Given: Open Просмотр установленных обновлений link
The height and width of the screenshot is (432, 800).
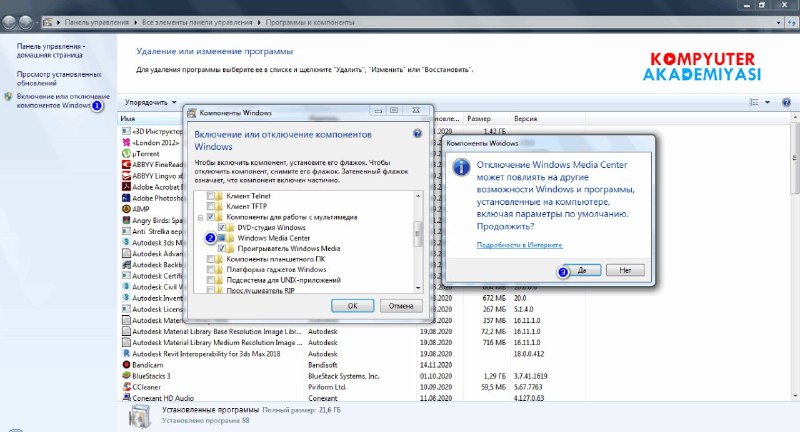Looking at the screenshot, I should (x=59, y=79).
